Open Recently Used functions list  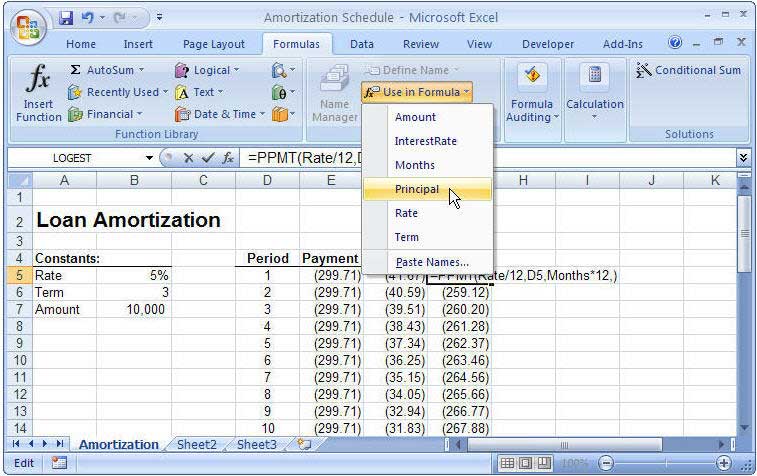(118, 92)
